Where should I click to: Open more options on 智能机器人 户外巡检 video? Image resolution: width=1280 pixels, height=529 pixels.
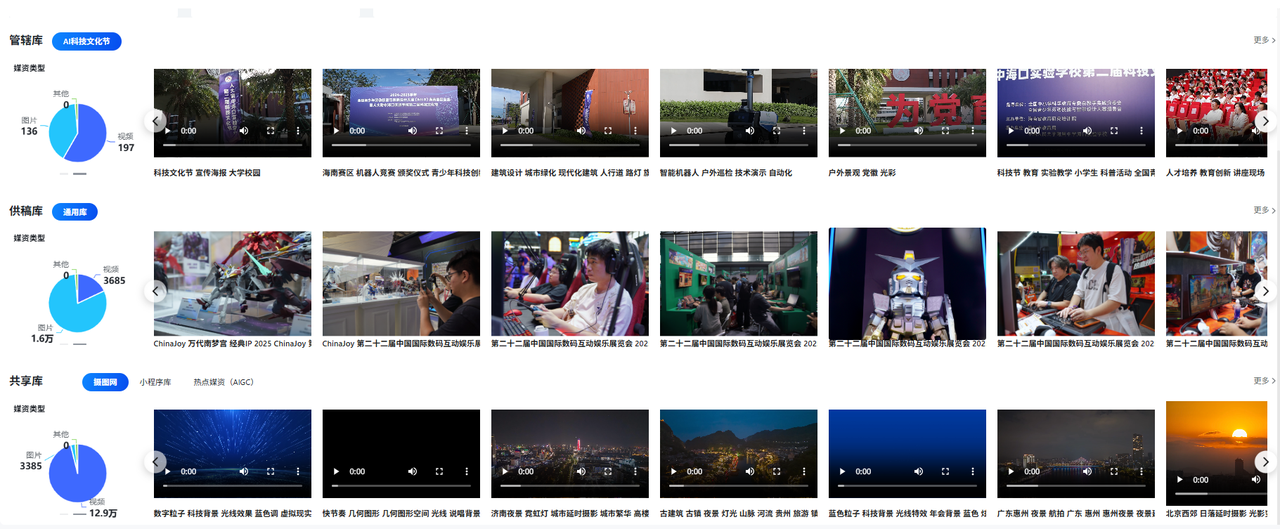[x=805, y=131]
